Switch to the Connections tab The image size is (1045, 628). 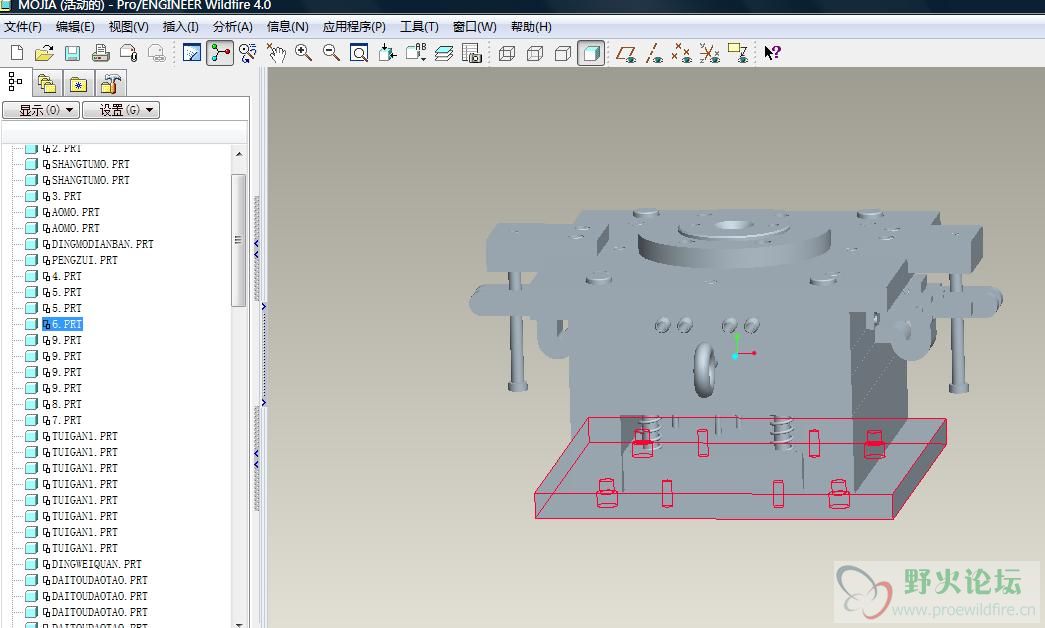(110, 83)
